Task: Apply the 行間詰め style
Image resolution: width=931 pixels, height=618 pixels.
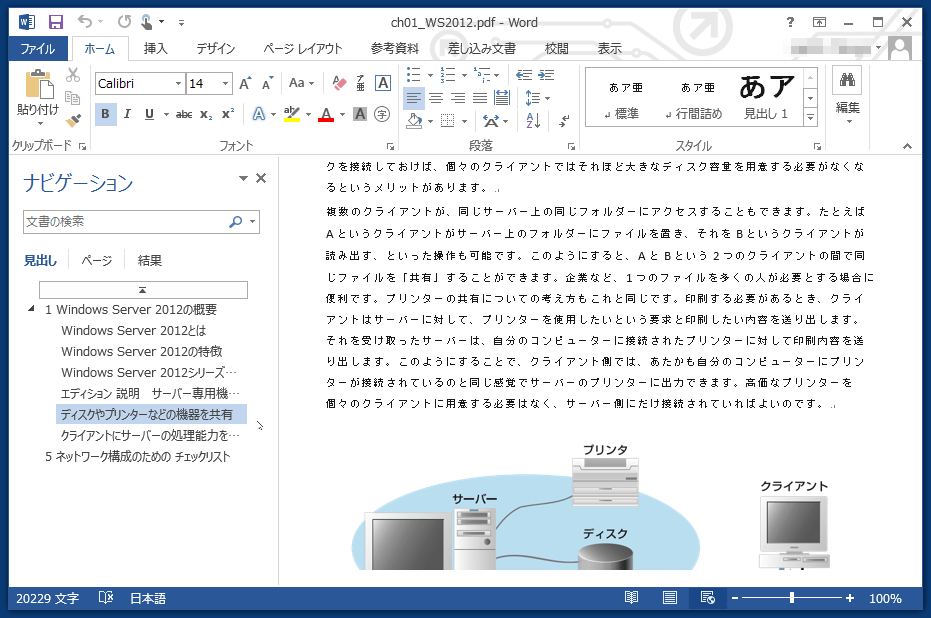Action: [698, 99]
